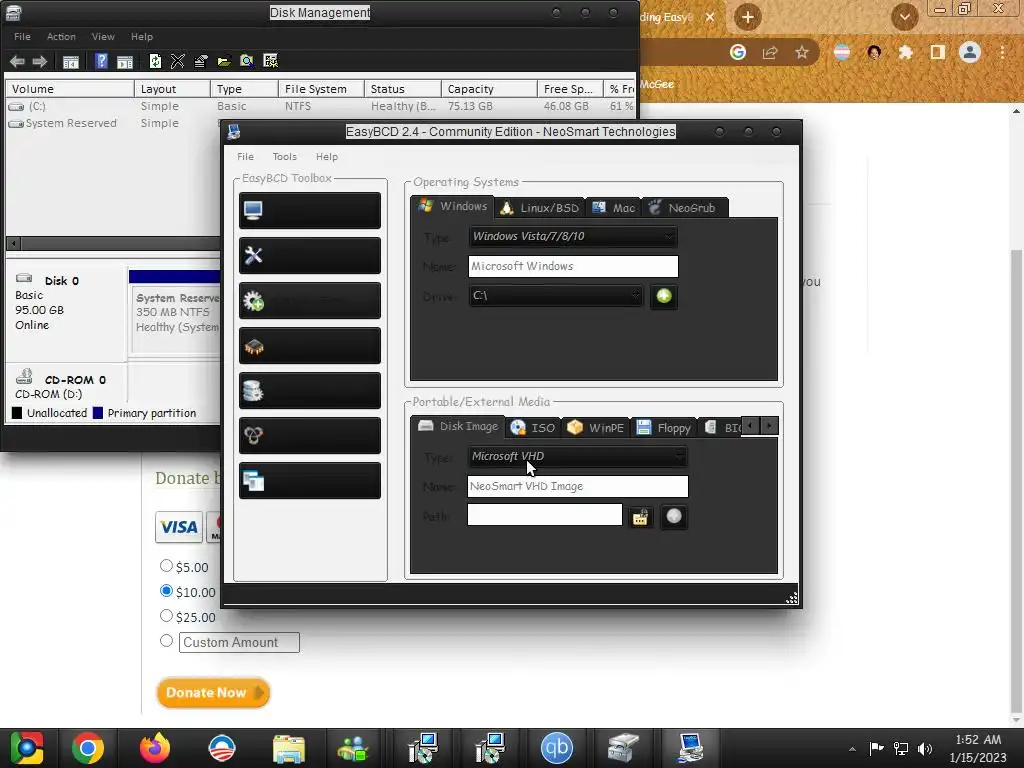Click the Volume column header
The width and height of the screenshot is (1024, 768).
pos(70,89)
